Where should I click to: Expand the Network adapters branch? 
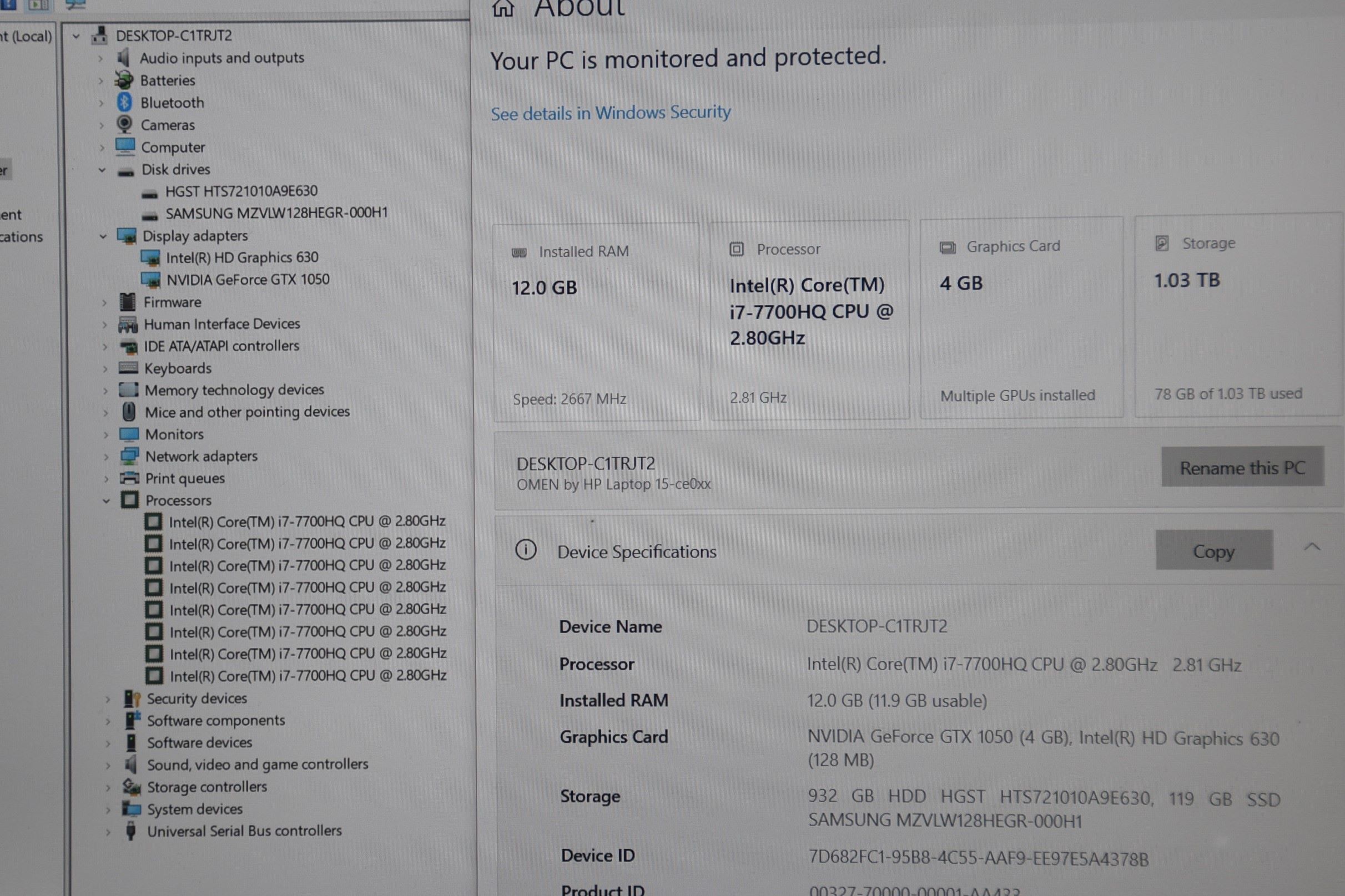tap(106, 457)
